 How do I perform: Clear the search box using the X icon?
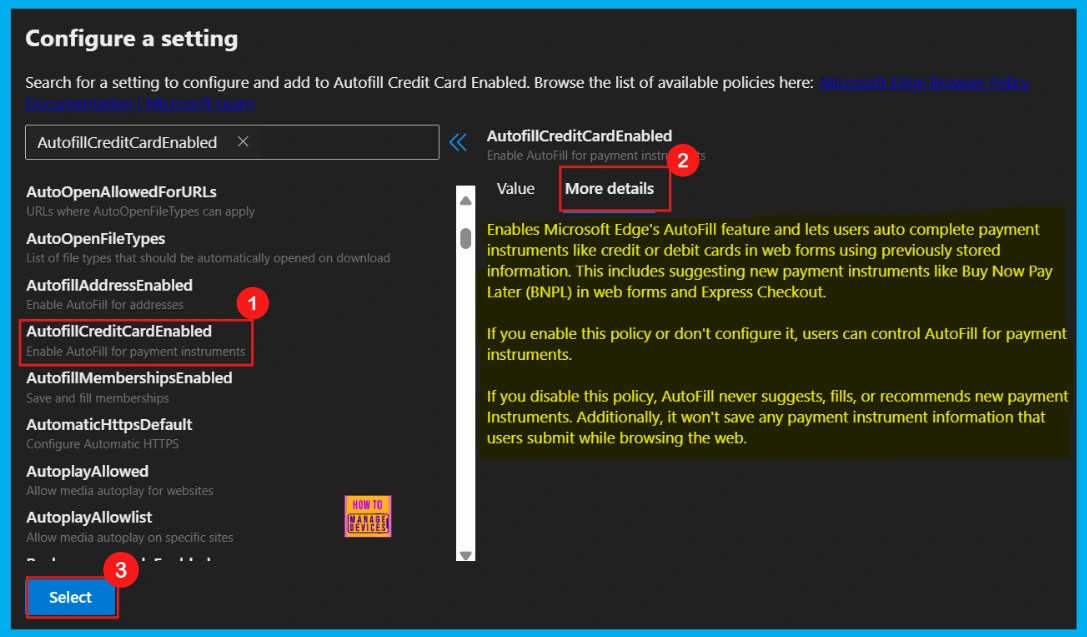click(243, 142)
